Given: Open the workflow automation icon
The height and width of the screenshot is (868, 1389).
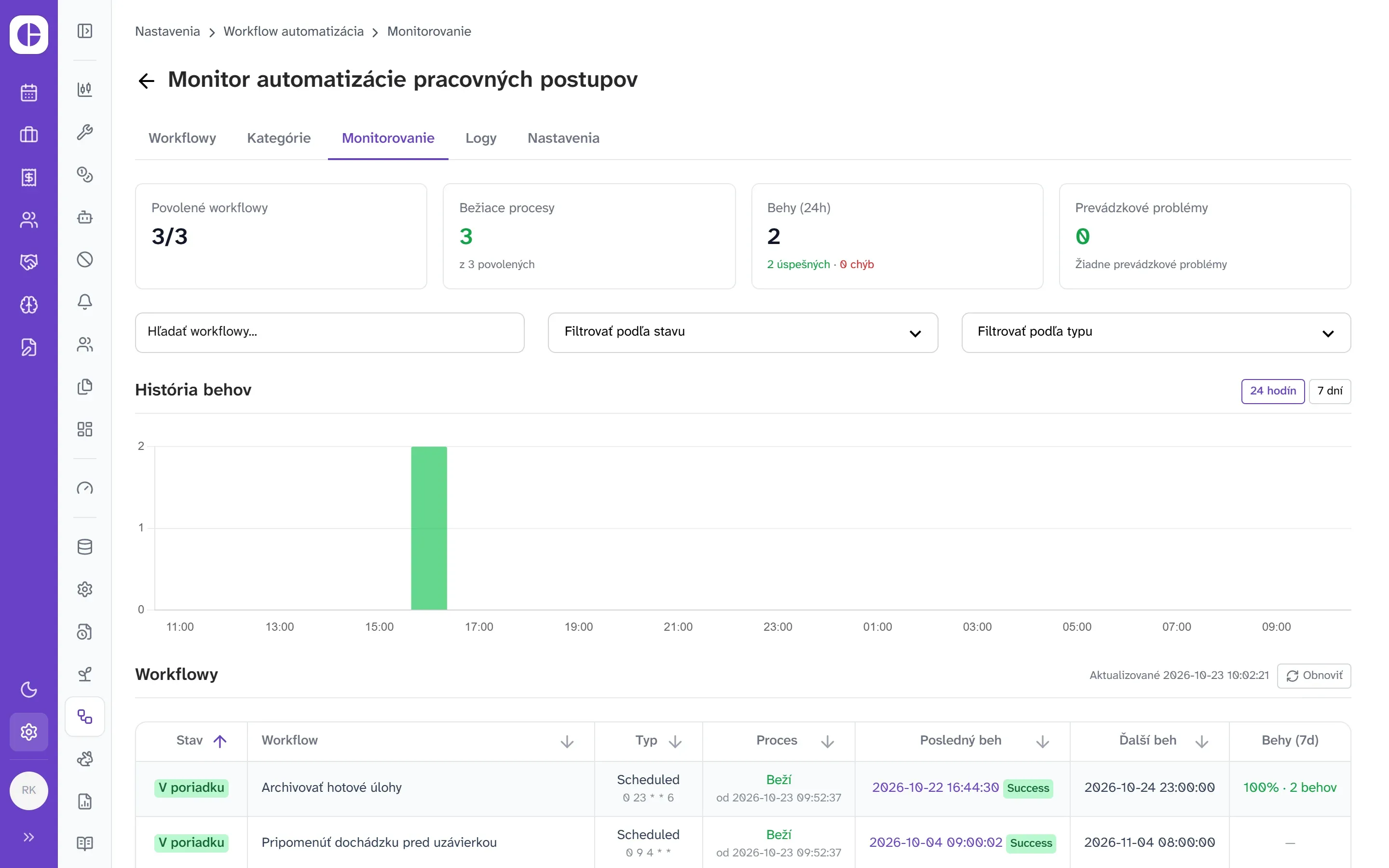Looking at the screenshot, I should pyautogui.click(x=85, y=717).
